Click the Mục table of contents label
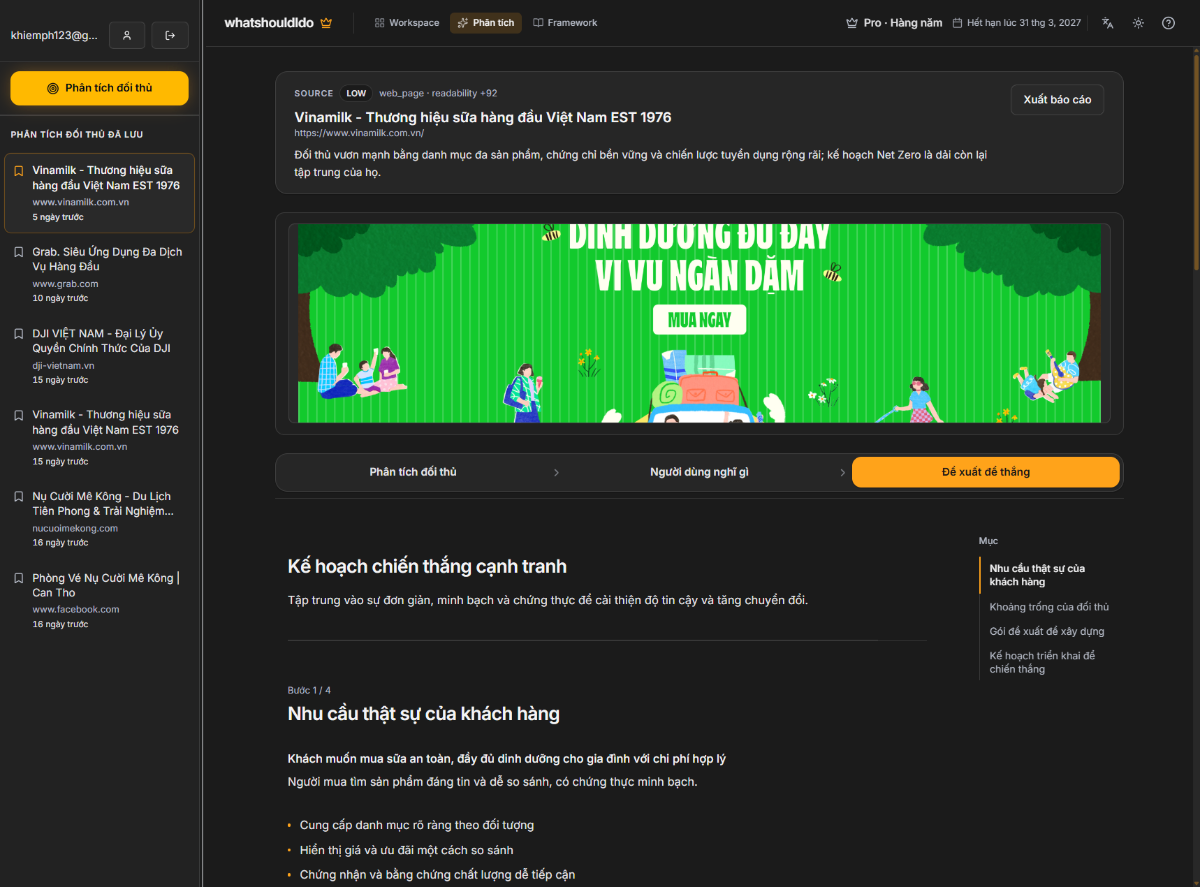The height and width of the screenshot is (887, 1200). coord(988,540)
